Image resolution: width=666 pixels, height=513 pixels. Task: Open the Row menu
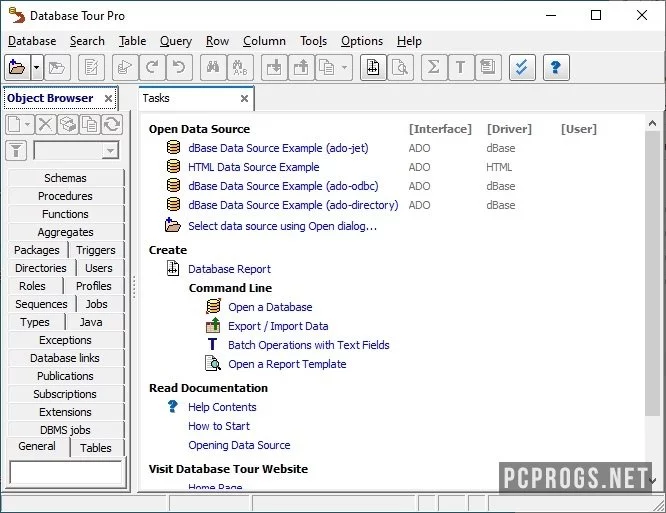pyautogui.click(x=217, y=41)
